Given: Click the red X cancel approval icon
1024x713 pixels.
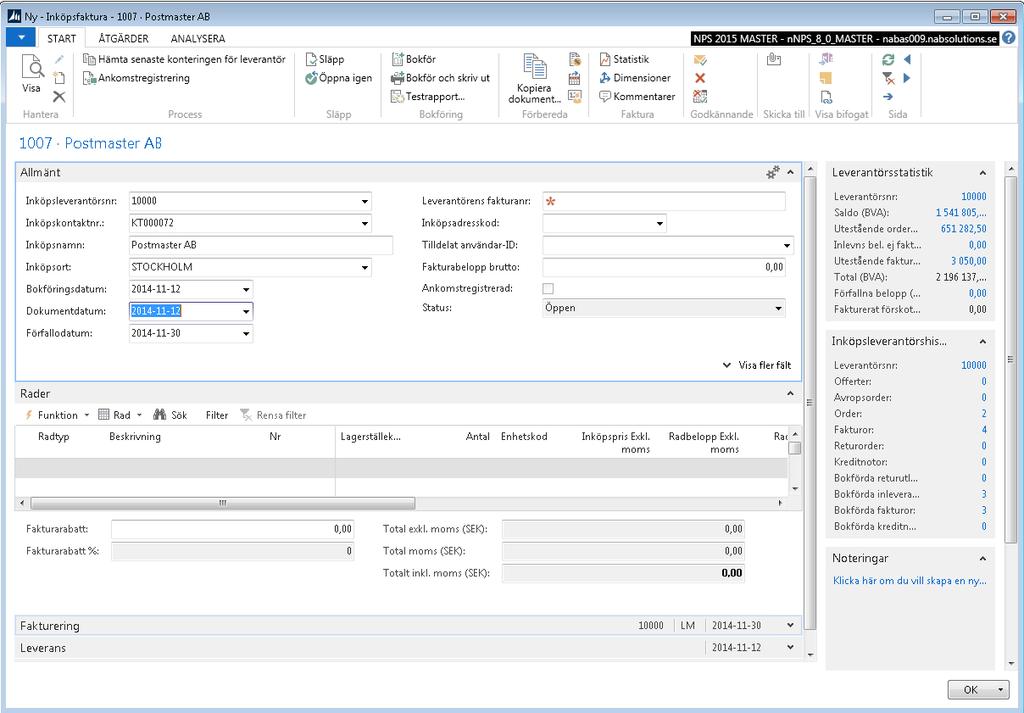Looking at the screenshot, I should tap(700, 78).
